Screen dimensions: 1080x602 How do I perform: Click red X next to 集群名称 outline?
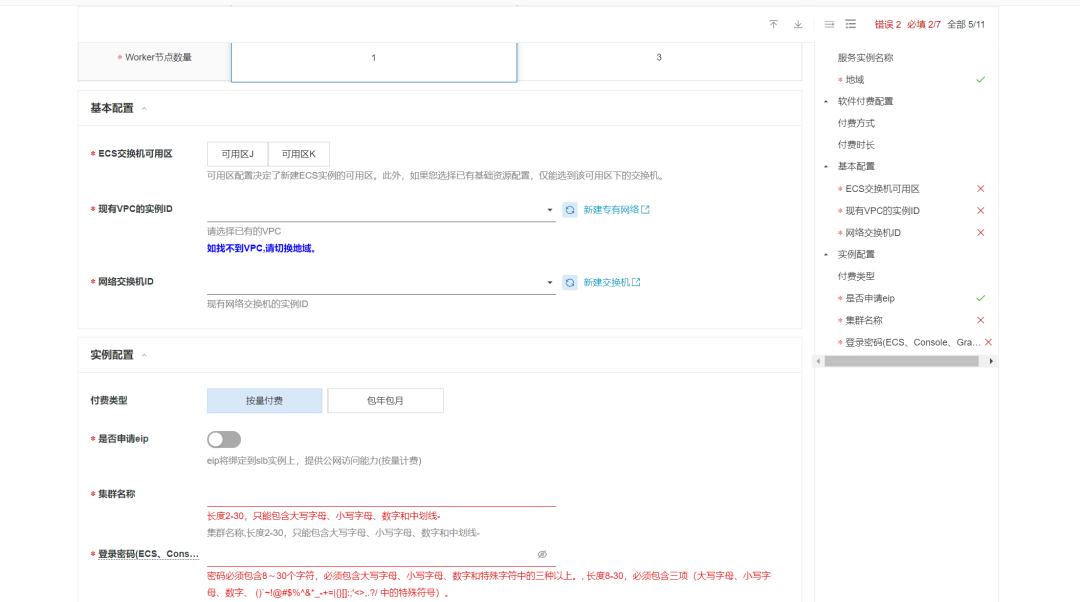[x=980, y=320]
